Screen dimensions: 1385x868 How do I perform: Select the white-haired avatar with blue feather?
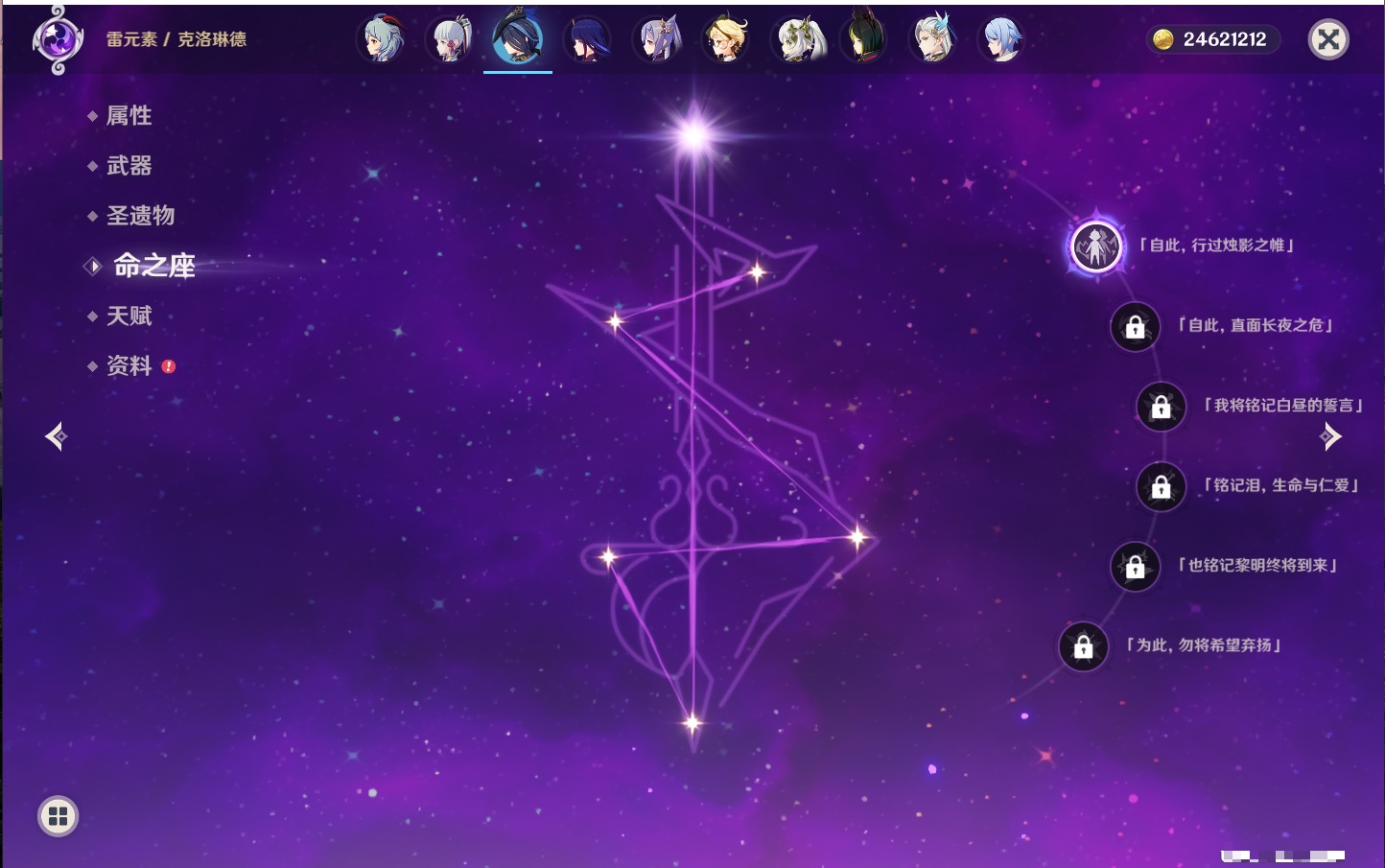point(932,39)
